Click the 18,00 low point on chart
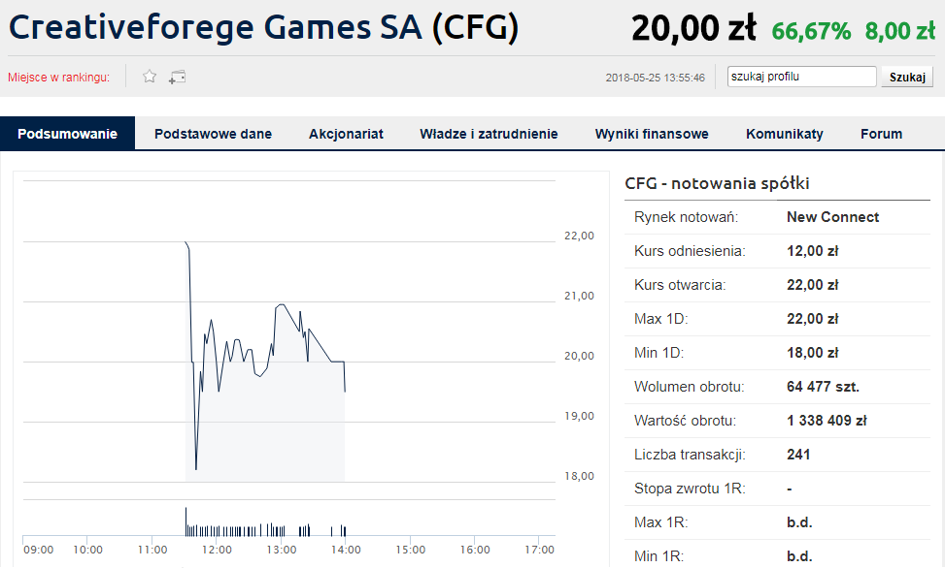 tap(196, 469)
